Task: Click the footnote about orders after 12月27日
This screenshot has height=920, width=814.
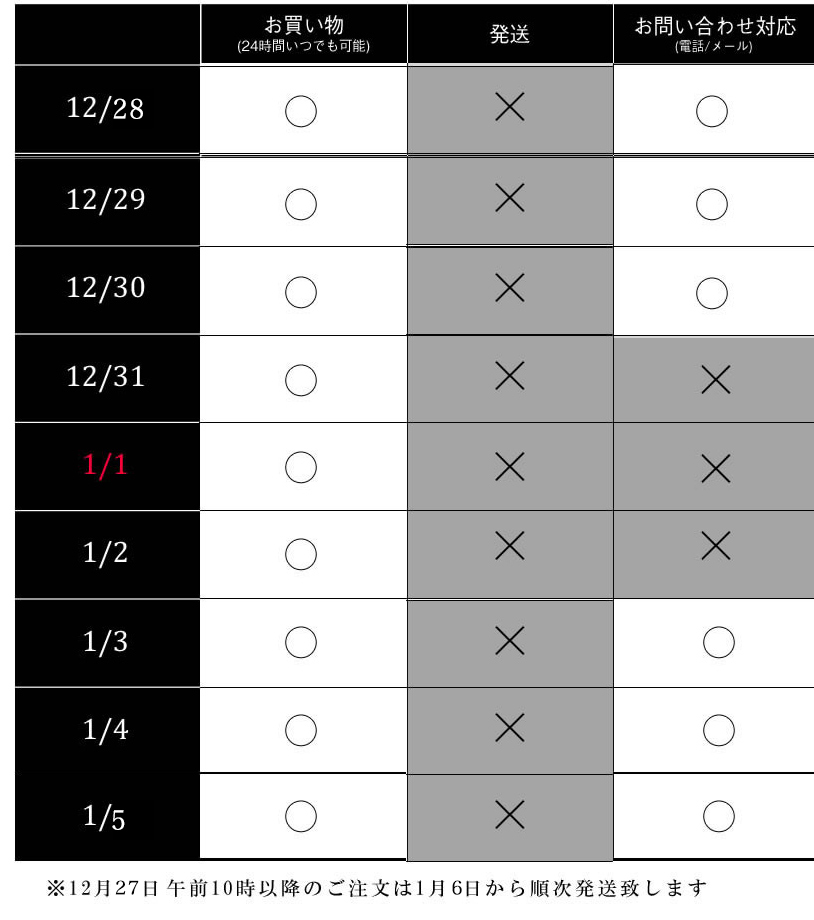Action: point(377,887)
